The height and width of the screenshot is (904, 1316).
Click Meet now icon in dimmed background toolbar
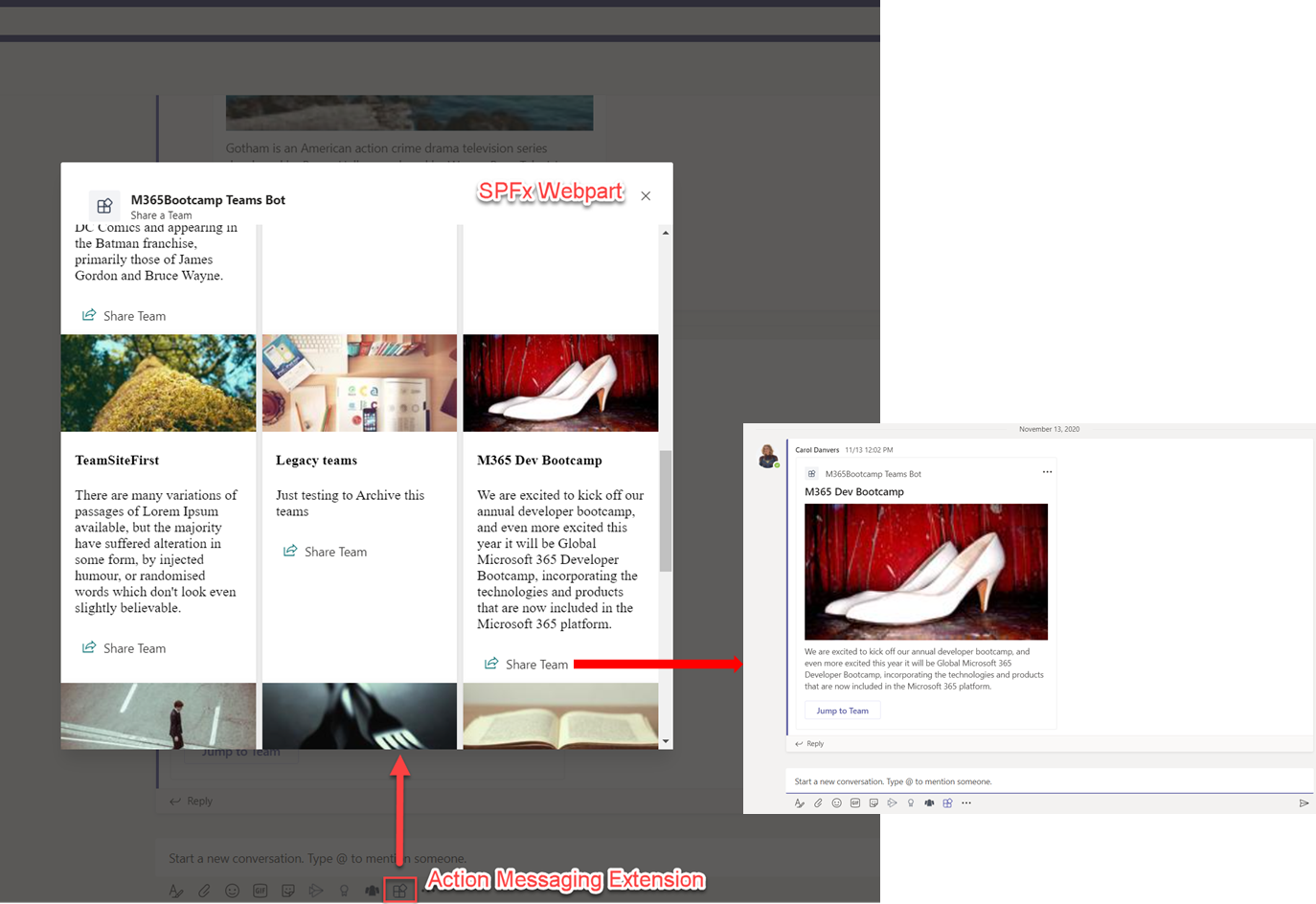[316, 891]
